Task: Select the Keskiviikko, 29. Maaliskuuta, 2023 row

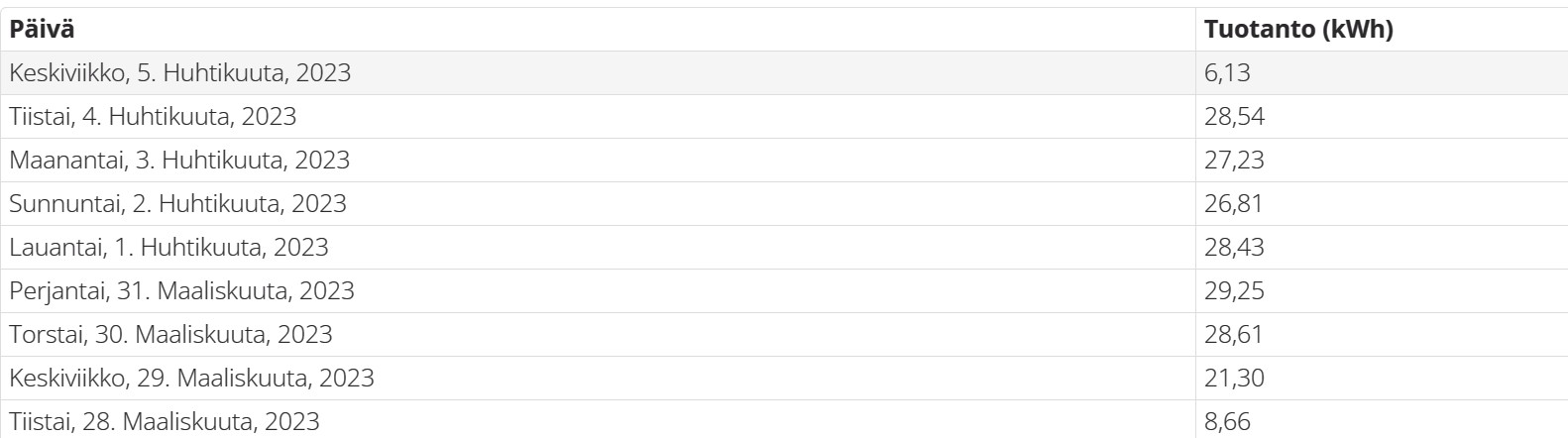Action: [x=784, y=379]
